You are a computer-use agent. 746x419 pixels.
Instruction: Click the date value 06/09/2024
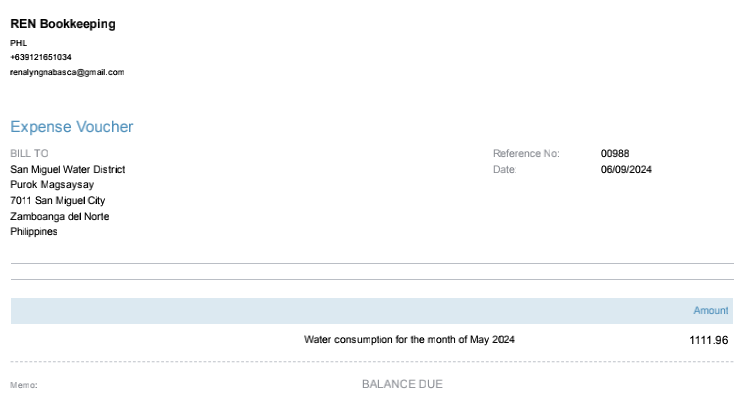(626, 169)
